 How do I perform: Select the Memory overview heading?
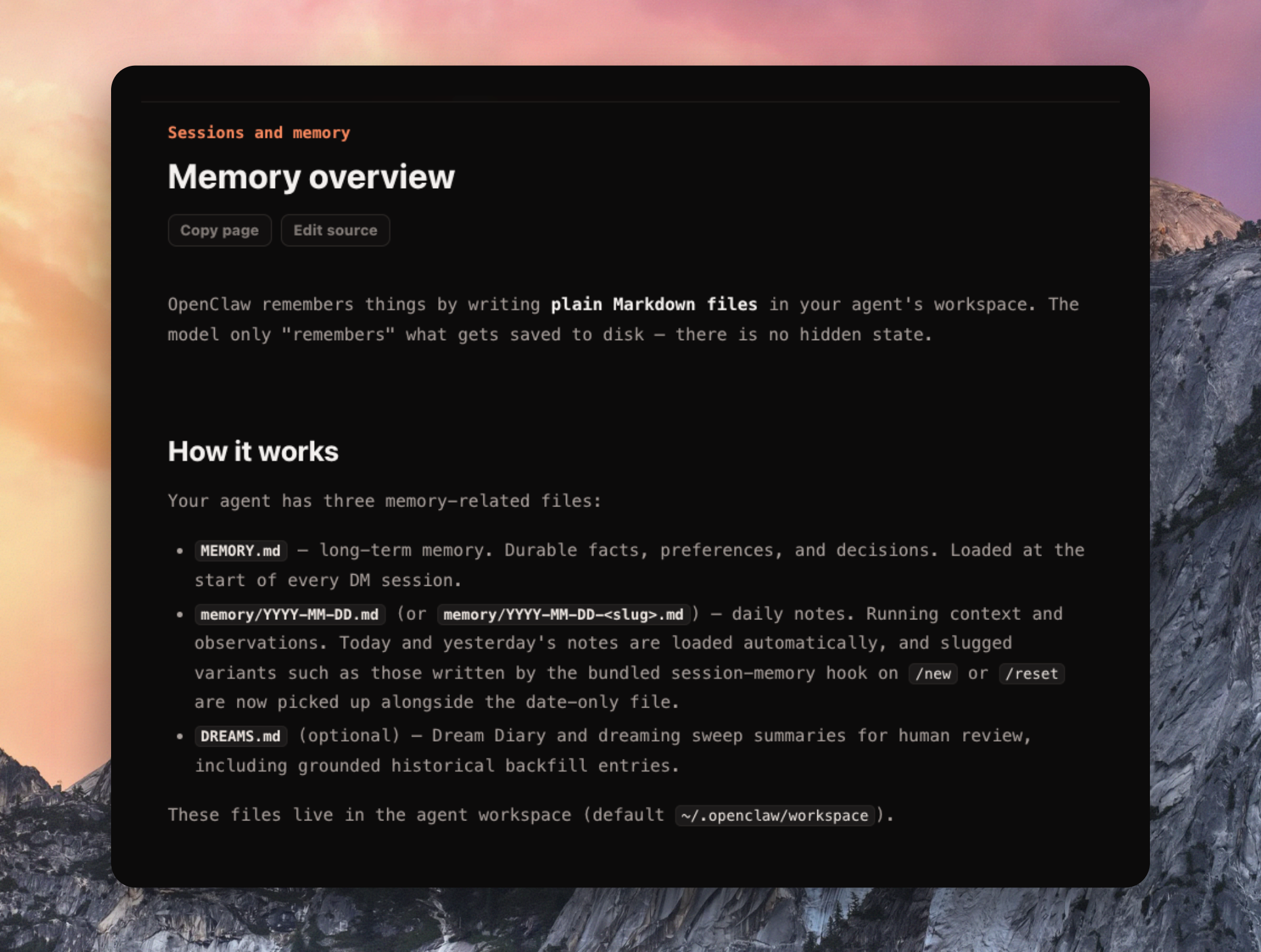[311, 177]
